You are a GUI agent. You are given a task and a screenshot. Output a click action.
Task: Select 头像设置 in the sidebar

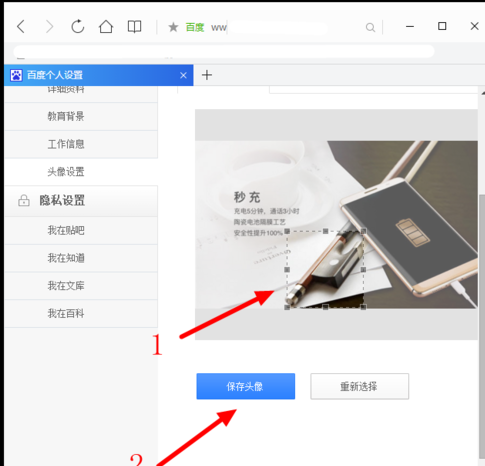(81, 172)
